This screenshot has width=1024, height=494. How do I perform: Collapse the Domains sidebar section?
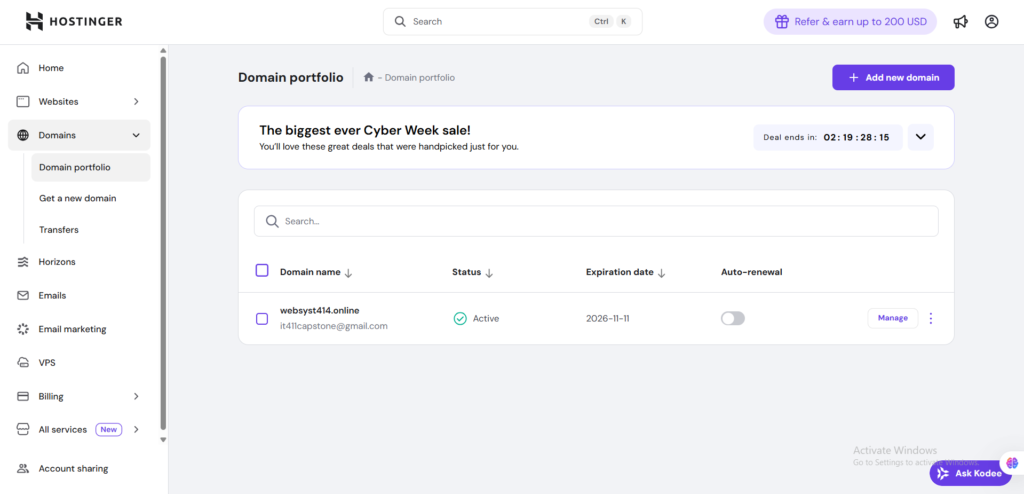point(136,135)
